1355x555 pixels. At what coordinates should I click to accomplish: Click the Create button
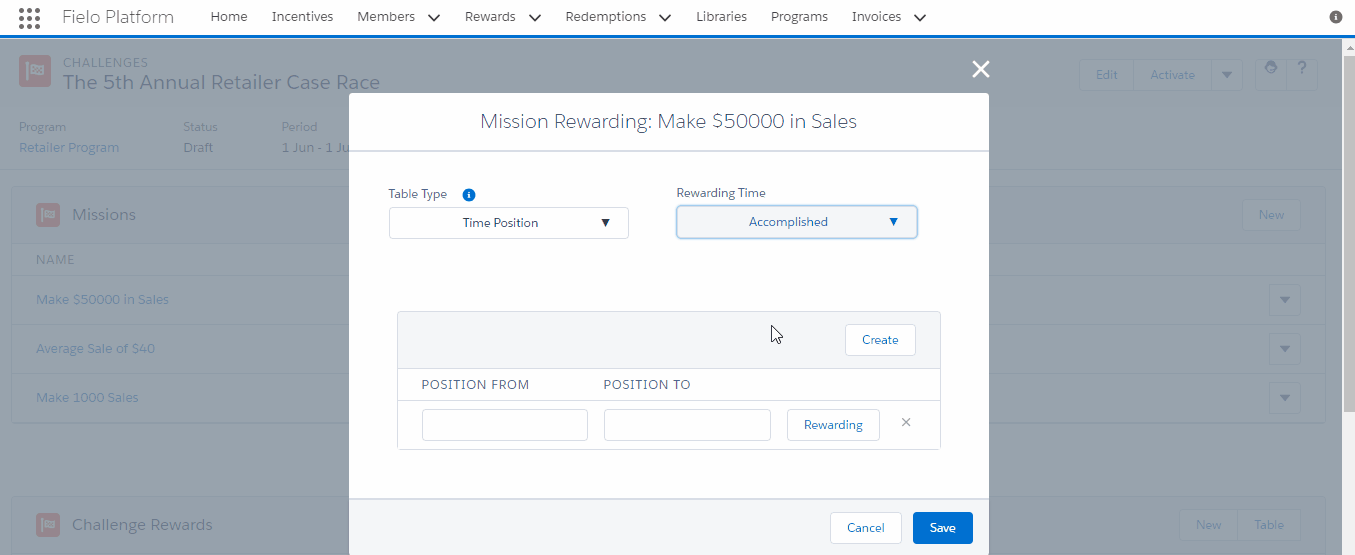tap(880, 340)
